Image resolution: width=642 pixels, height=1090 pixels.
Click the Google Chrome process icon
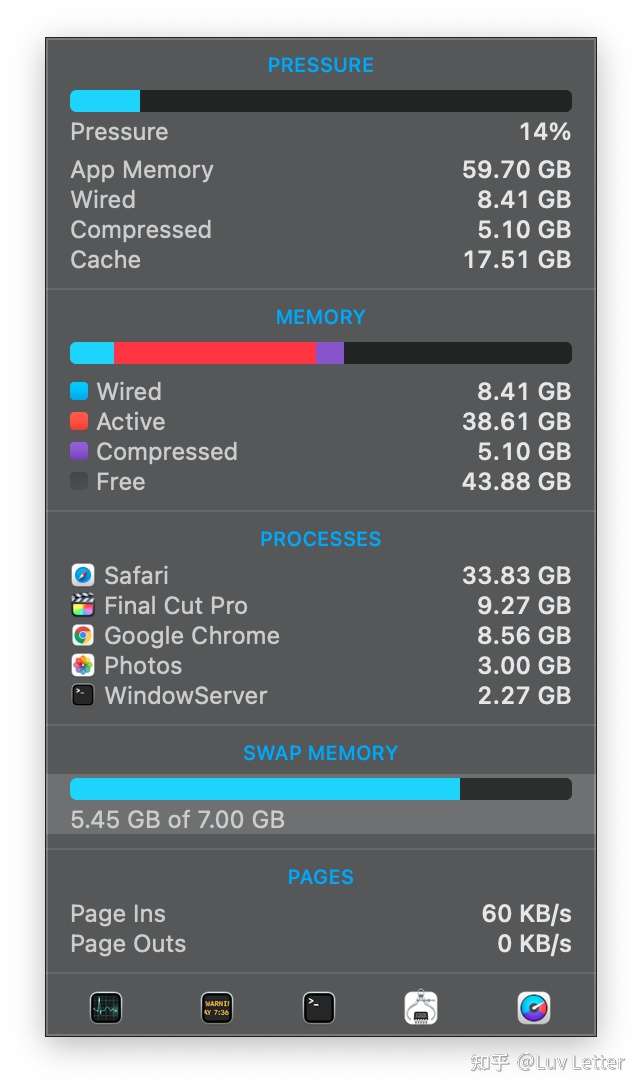[x=83, y=635]
